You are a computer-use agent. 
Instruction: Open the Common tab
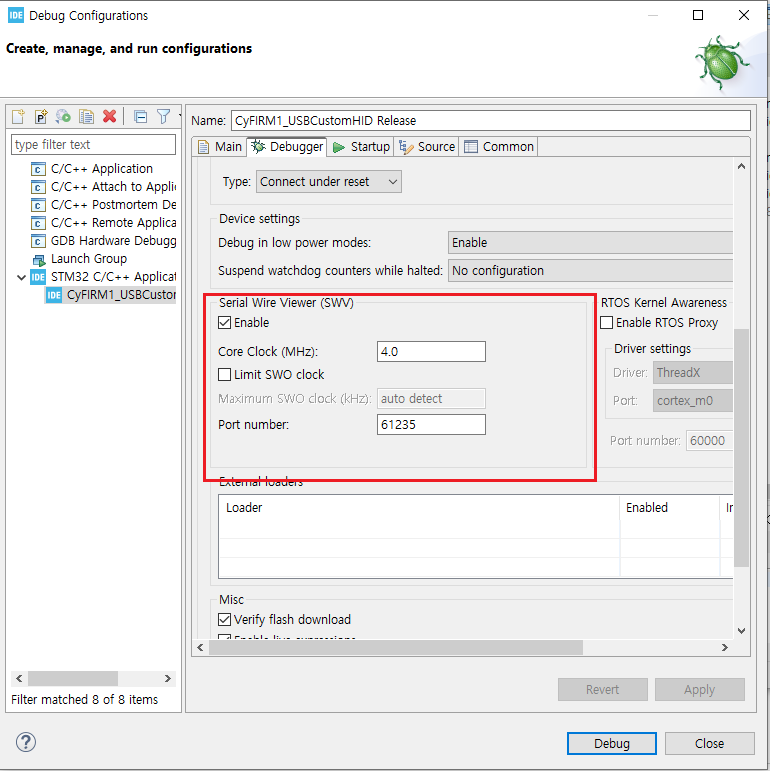[499, 147]
